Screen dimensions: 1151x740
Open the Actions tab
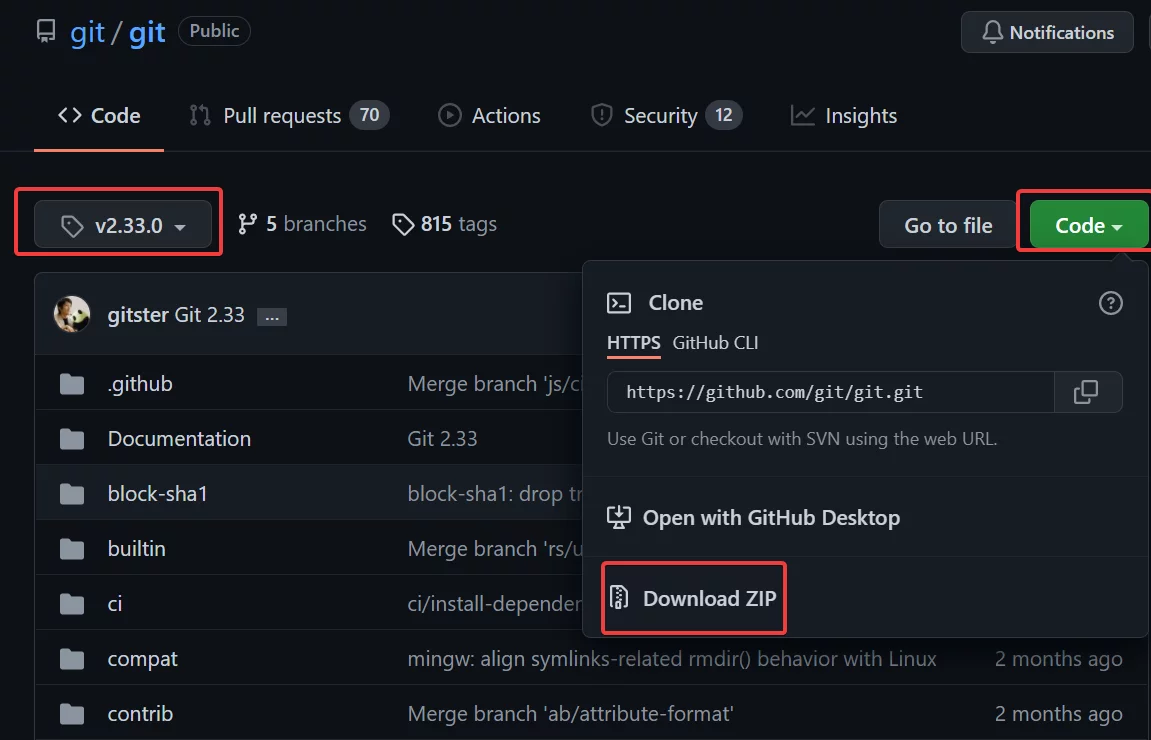tap(489, 116)
